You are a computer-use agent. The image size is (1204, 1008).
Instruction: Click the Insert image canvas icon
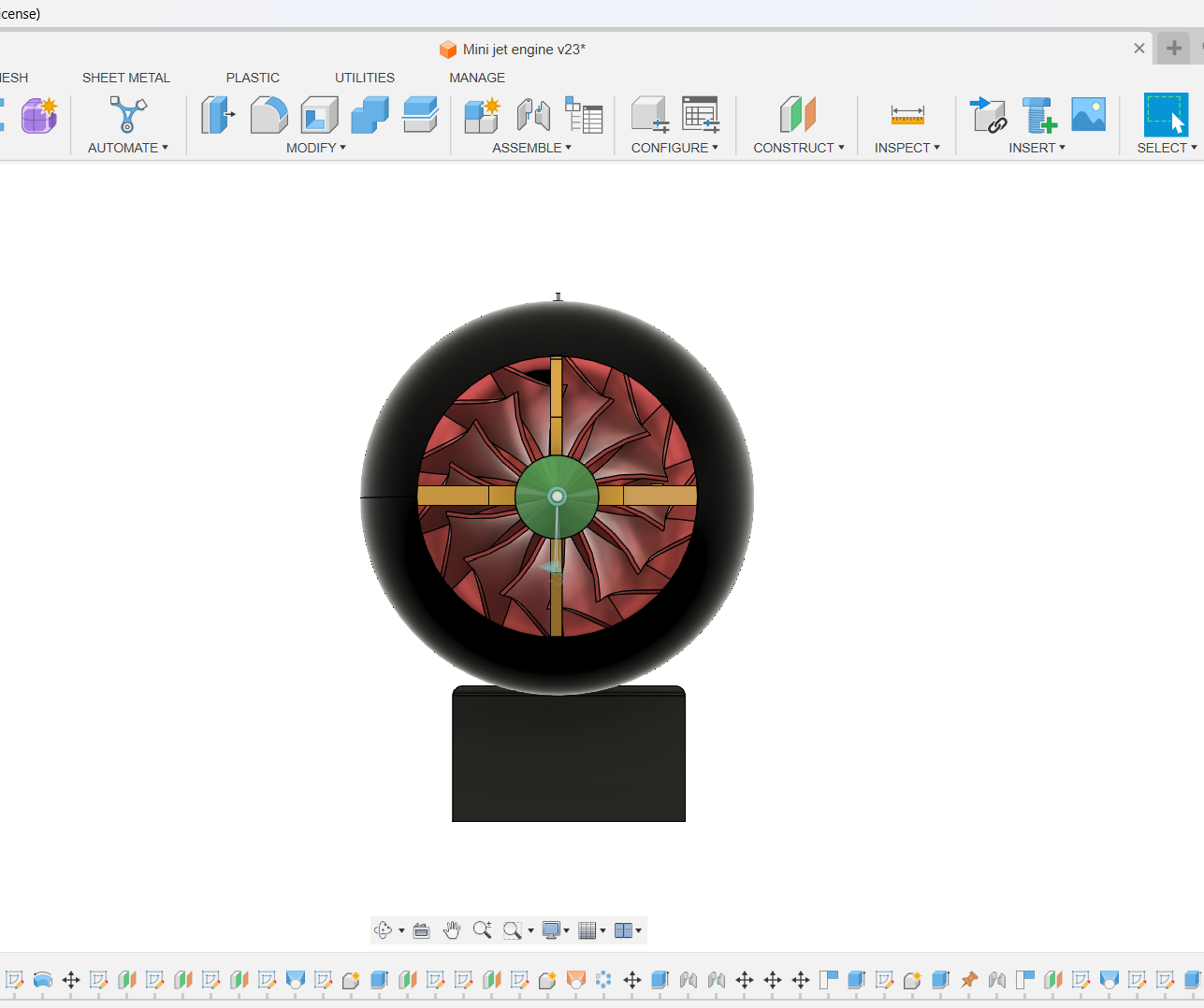click(1089, 115)
